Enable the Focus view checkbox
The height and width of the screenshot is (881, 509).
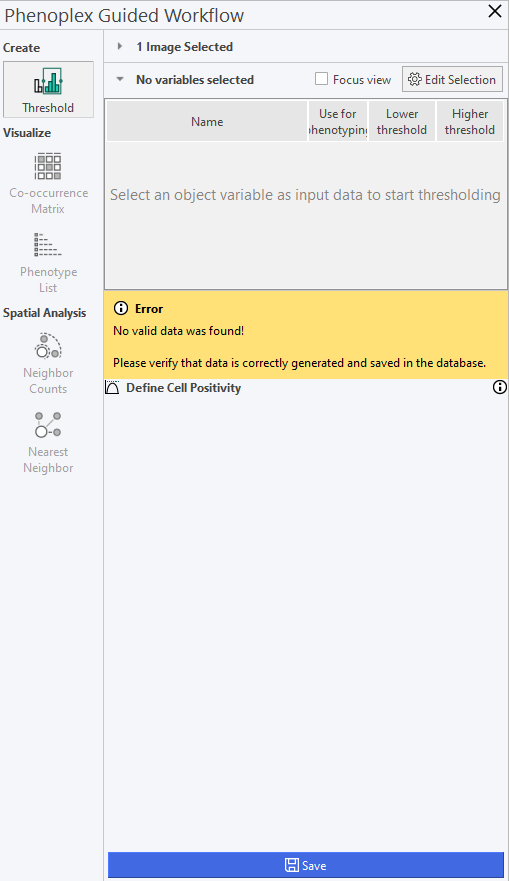point(321,79)
